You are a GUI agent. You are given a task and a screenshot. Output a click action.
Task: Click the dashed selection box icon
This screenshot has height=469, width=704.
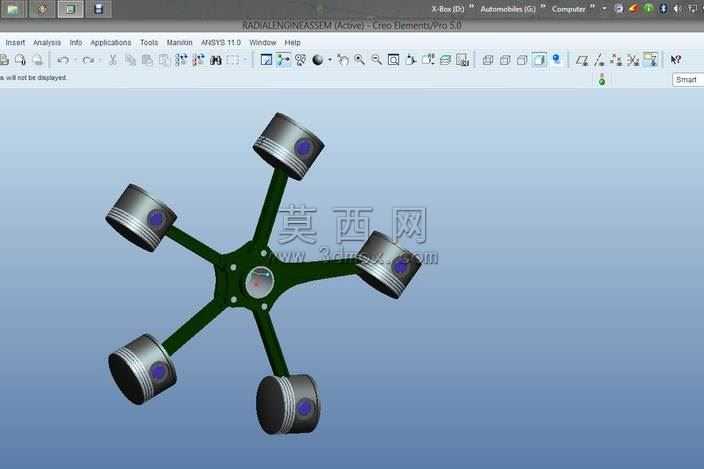tap(233, 60)
